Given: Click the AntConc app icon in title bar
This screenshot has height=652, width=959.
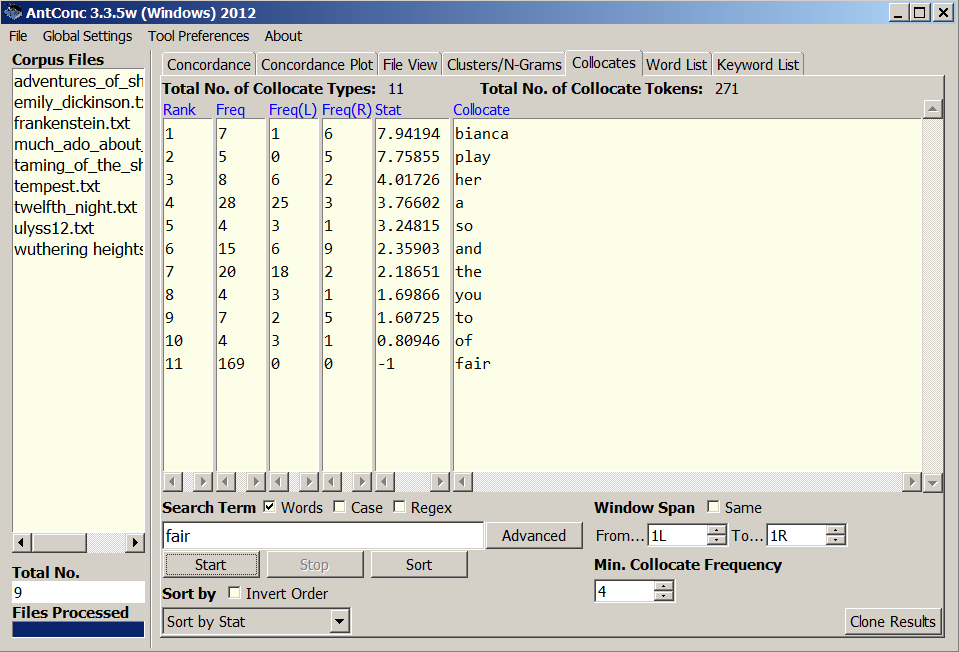Looking at the screenshot, I should point(12,13).
